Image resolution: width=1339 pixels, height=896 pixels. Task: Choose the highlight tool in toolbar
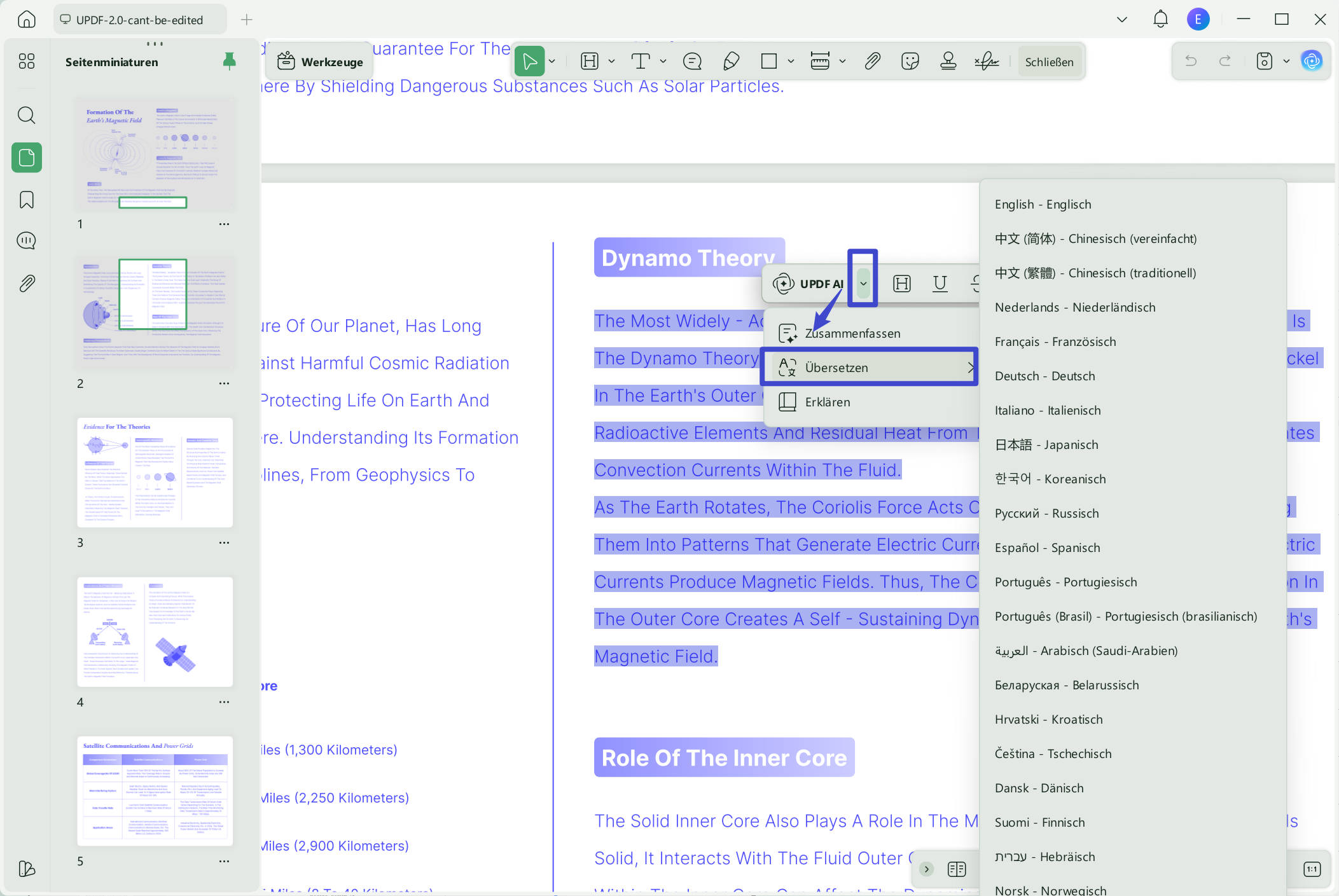pyautogui.click(x=590, y=61)
